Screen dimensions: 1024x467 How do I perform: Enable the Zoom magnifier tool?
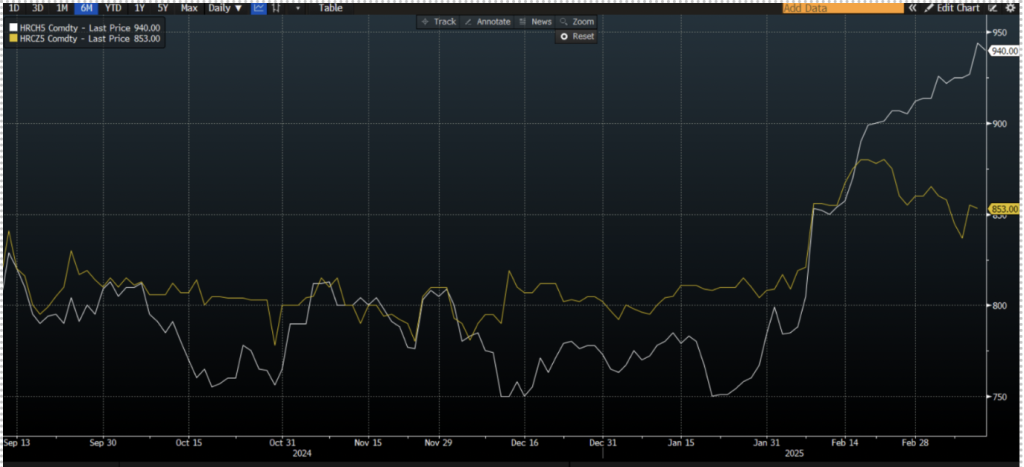tap(577, 21)
